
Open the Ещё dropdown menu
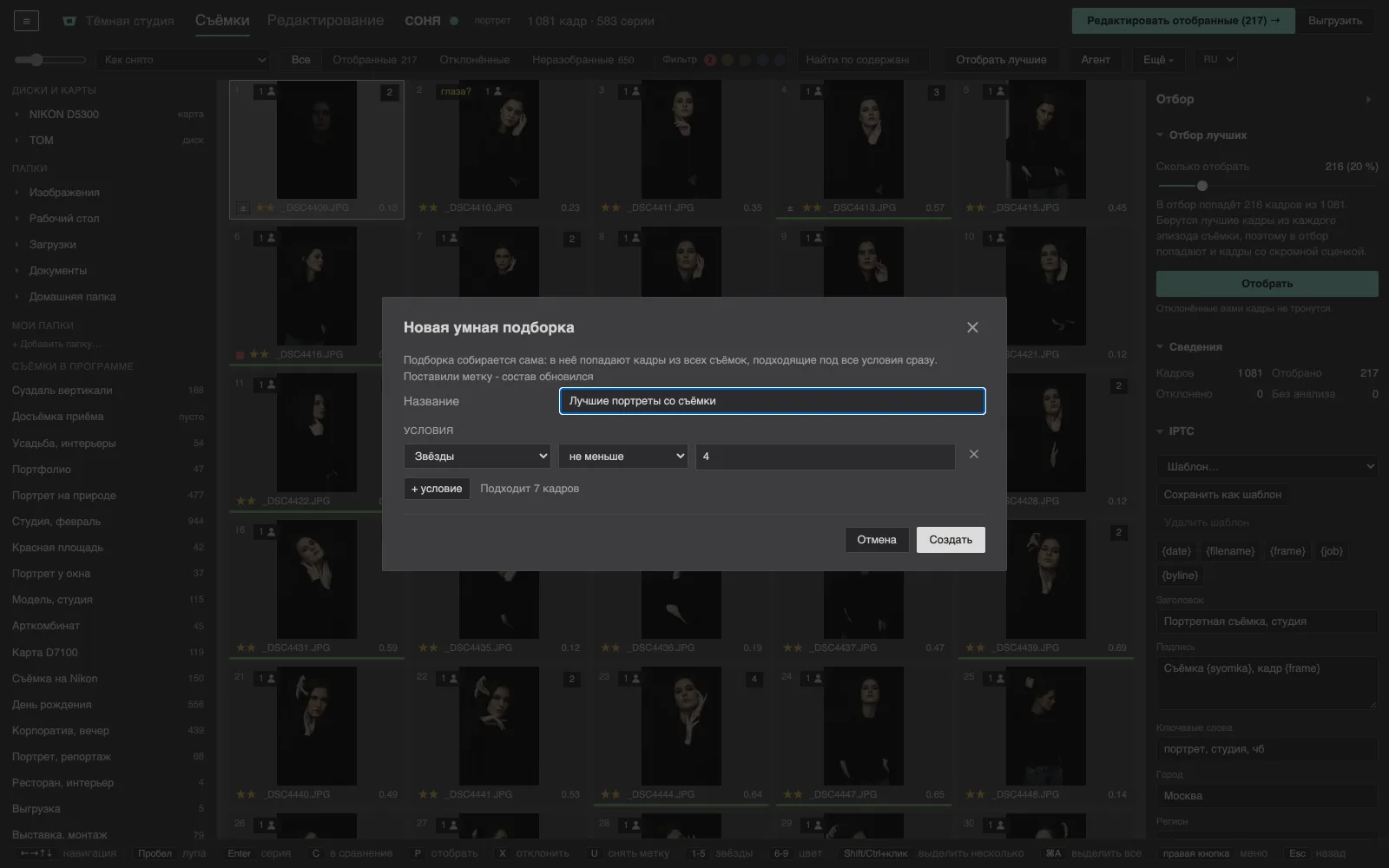[x=1158, y=60]
